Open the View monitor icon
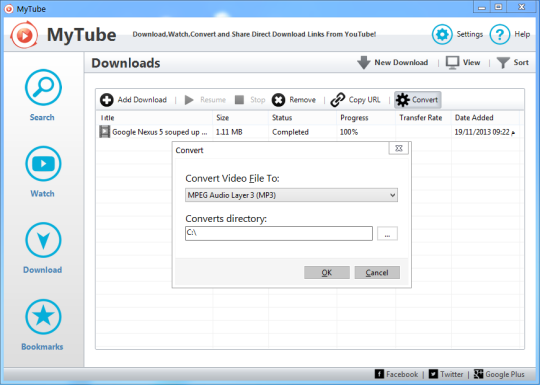This screenshot has height=385, width=540. point(452,63)
